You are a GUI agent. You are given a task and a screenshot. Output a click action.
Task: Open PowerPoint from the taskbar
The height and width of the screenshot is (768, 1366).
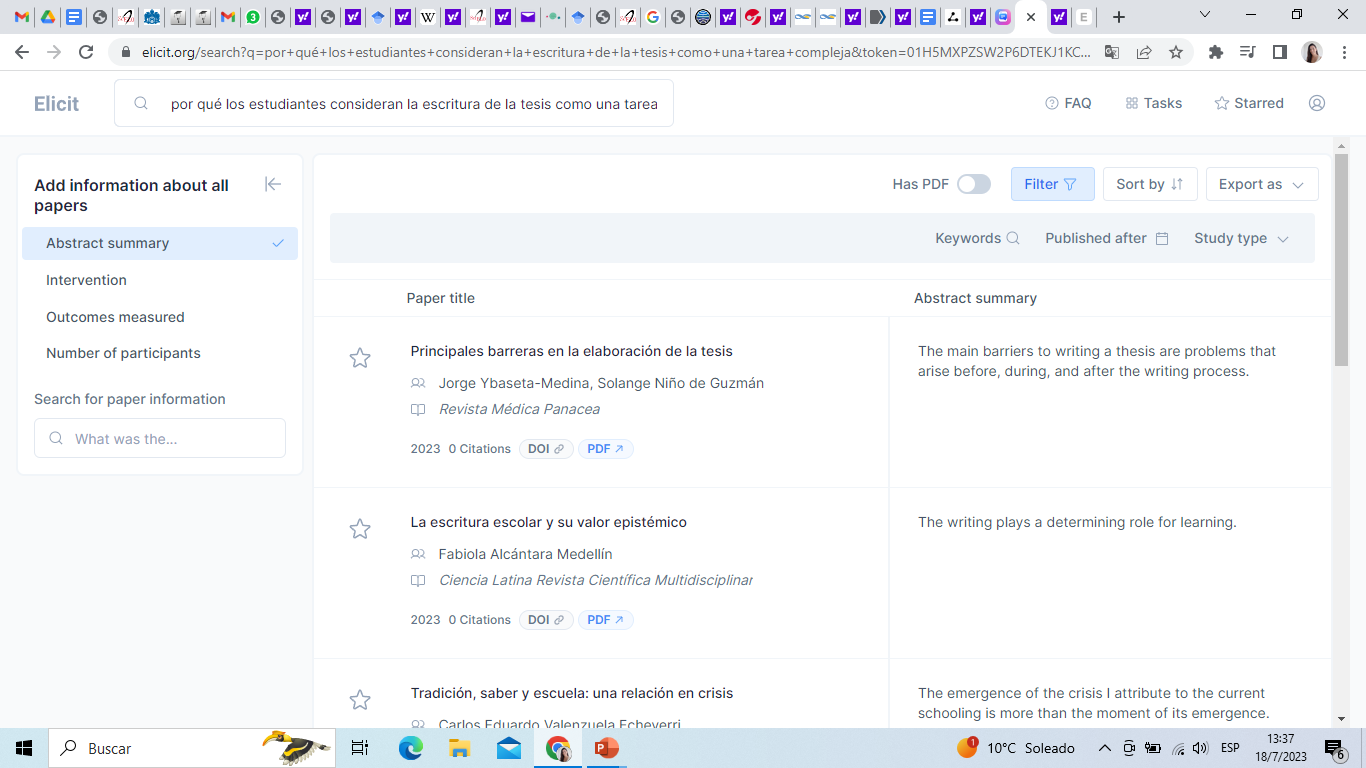coord(606,748)
